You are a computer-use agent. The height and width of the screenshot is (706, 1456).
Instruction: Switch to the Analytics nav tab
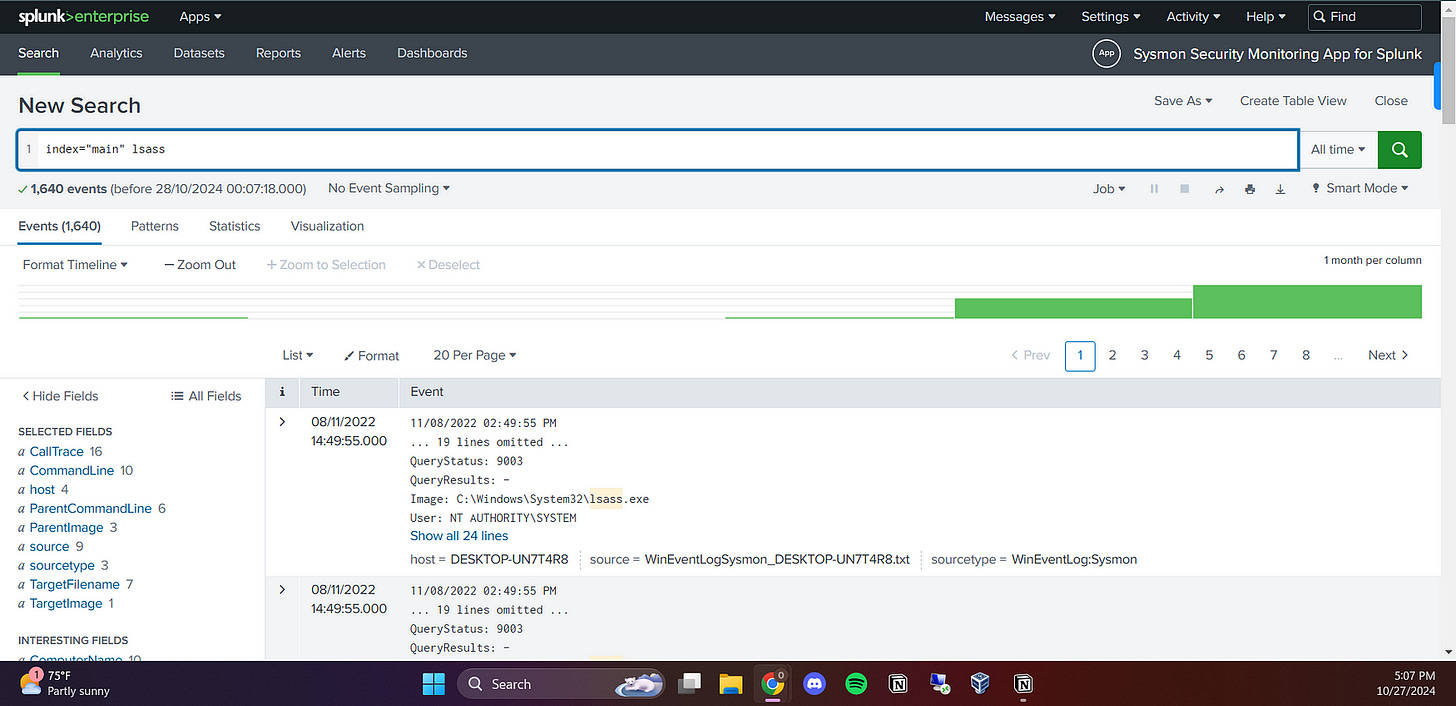point(116,53)
